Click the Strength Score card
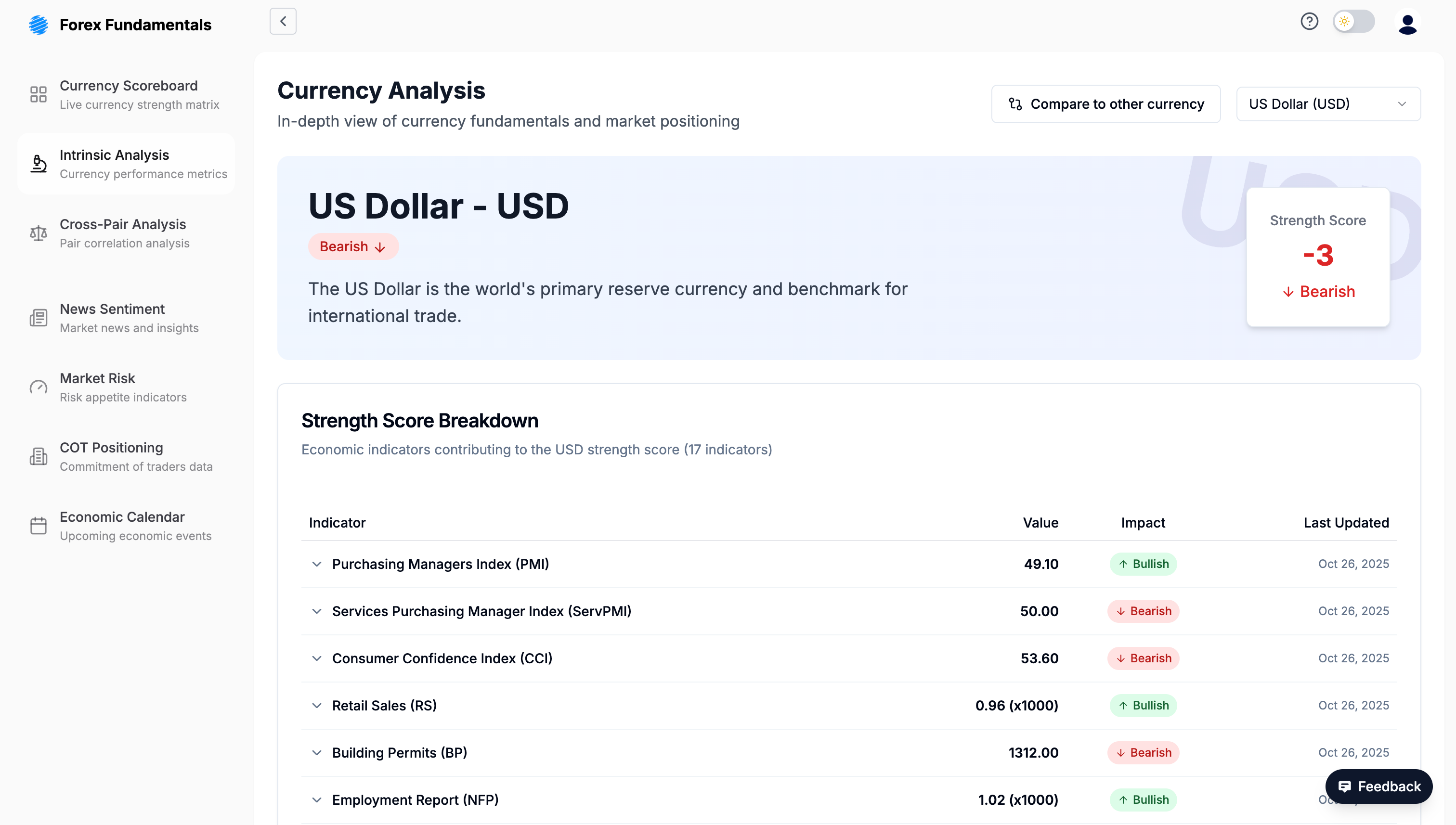This screenshot has height=825, width=1456. (1317, 257)
